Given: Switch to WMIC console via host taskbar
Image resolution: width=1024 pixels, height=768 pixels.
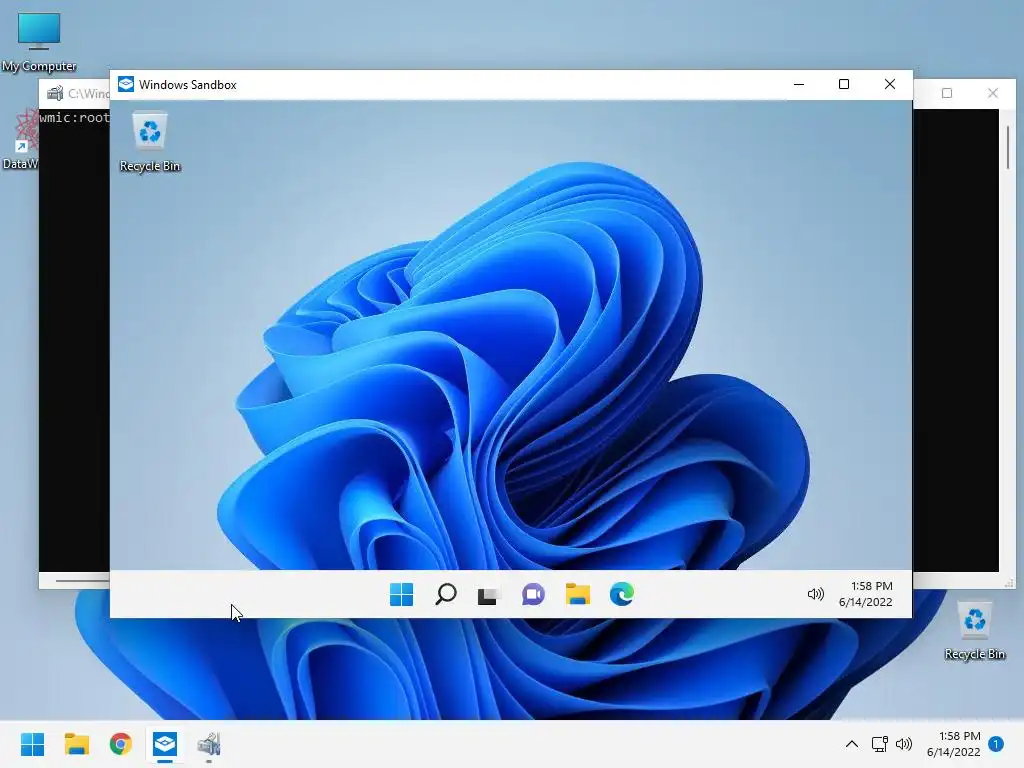Looking at the screenshot, I should 209,744.
